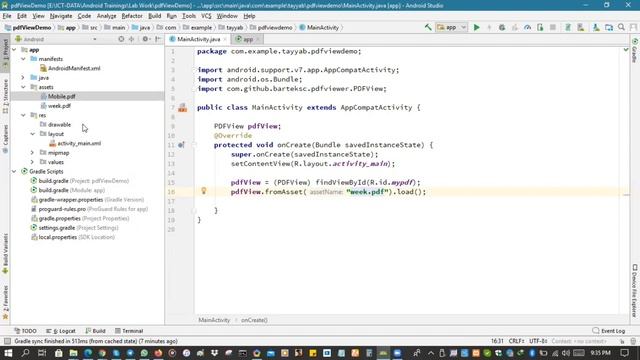Open the Terminal tool window
The height and width of the screenshot is (360, 640).
click(129, 331)
